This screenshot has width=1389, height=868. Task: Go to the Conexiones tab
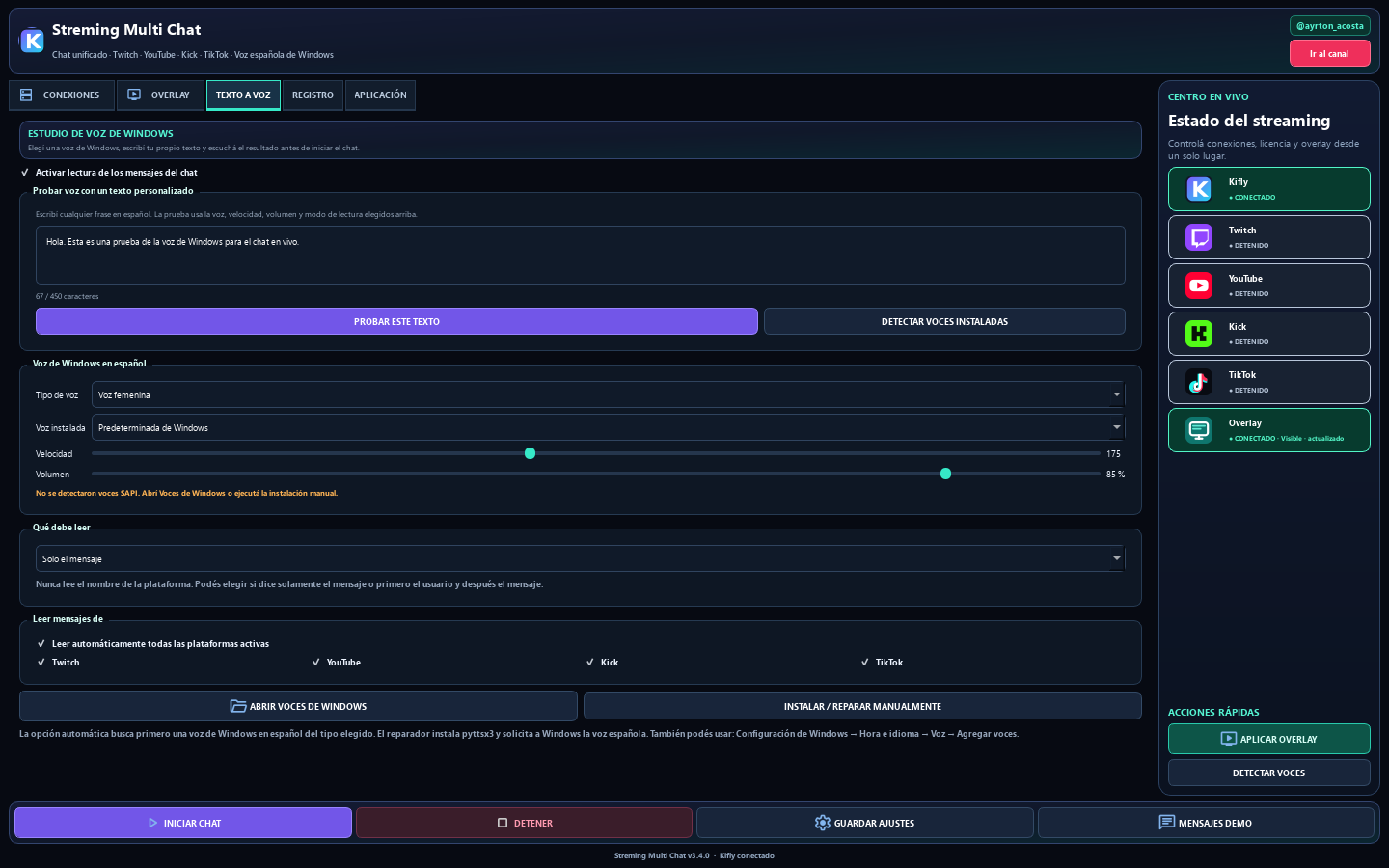click(x=62, y=95)
